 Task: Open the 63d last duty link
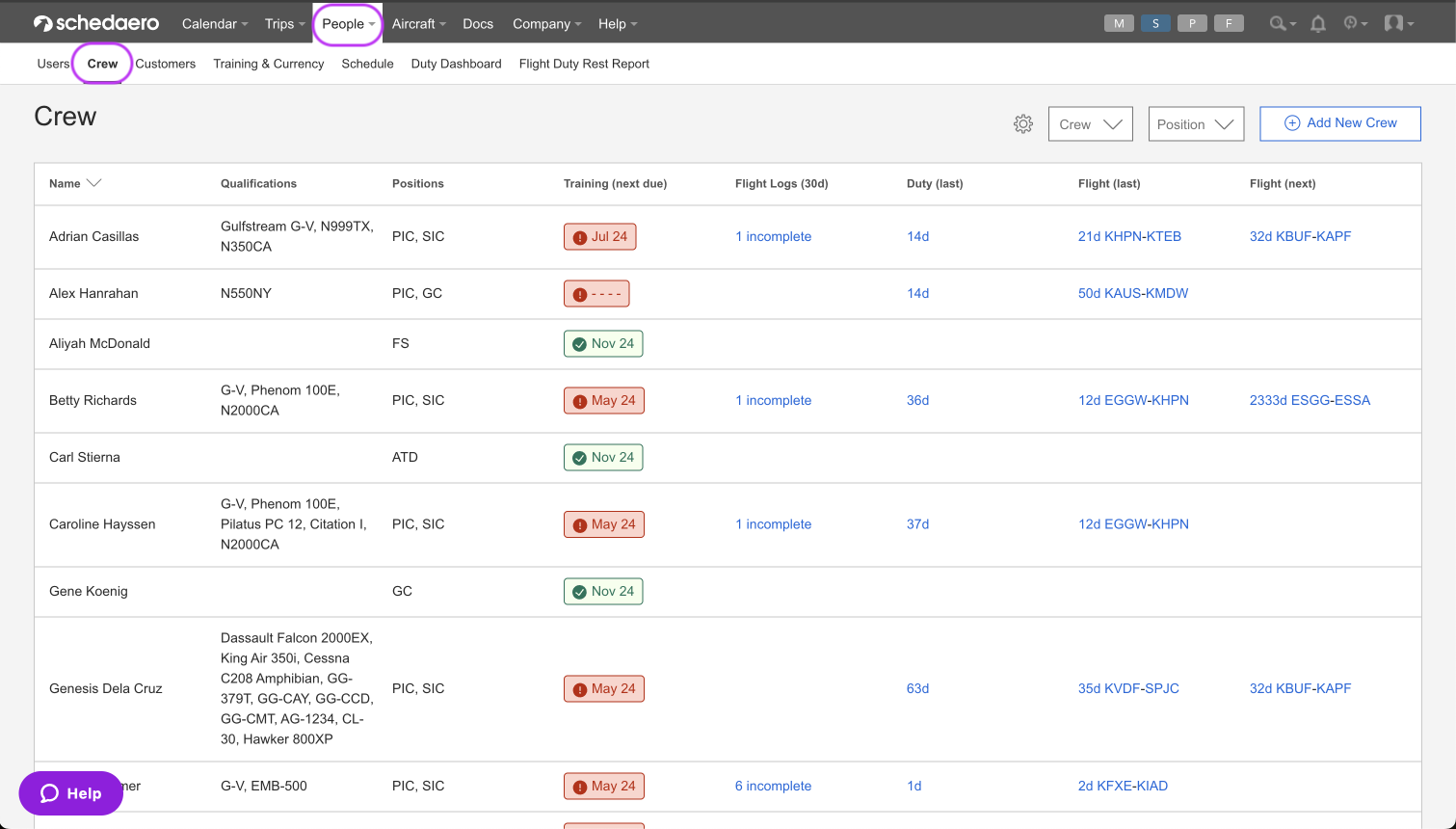pos(918,688)
